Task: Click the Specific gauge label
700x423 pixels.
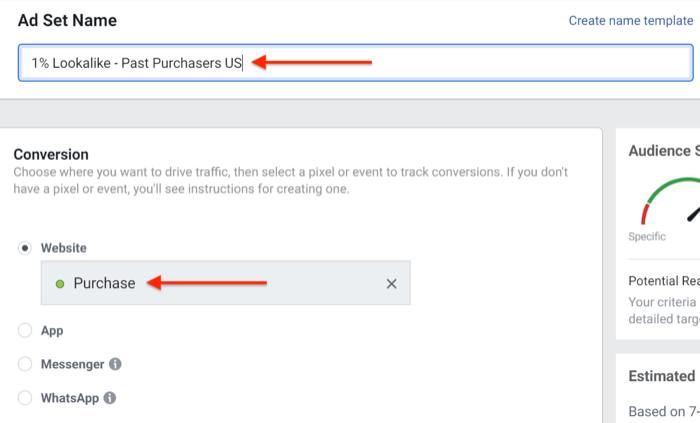Action: pyautogui.click(x=647, y=237)
